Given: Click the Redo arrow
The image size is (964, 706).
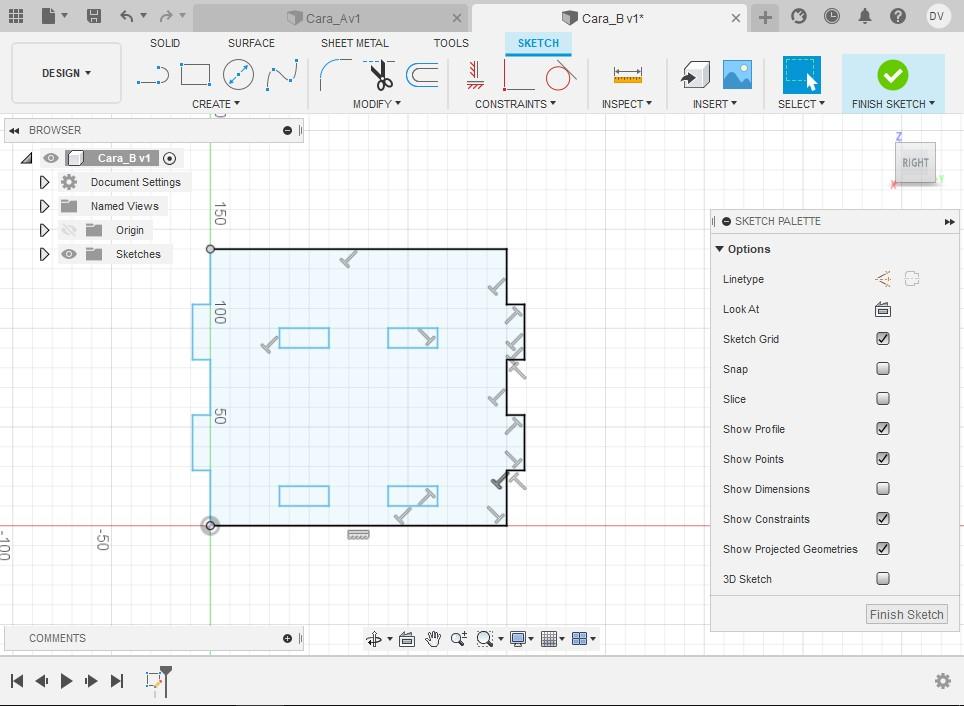Looking at the screenshot, I should pyautogui.click(x=166, y=16).
